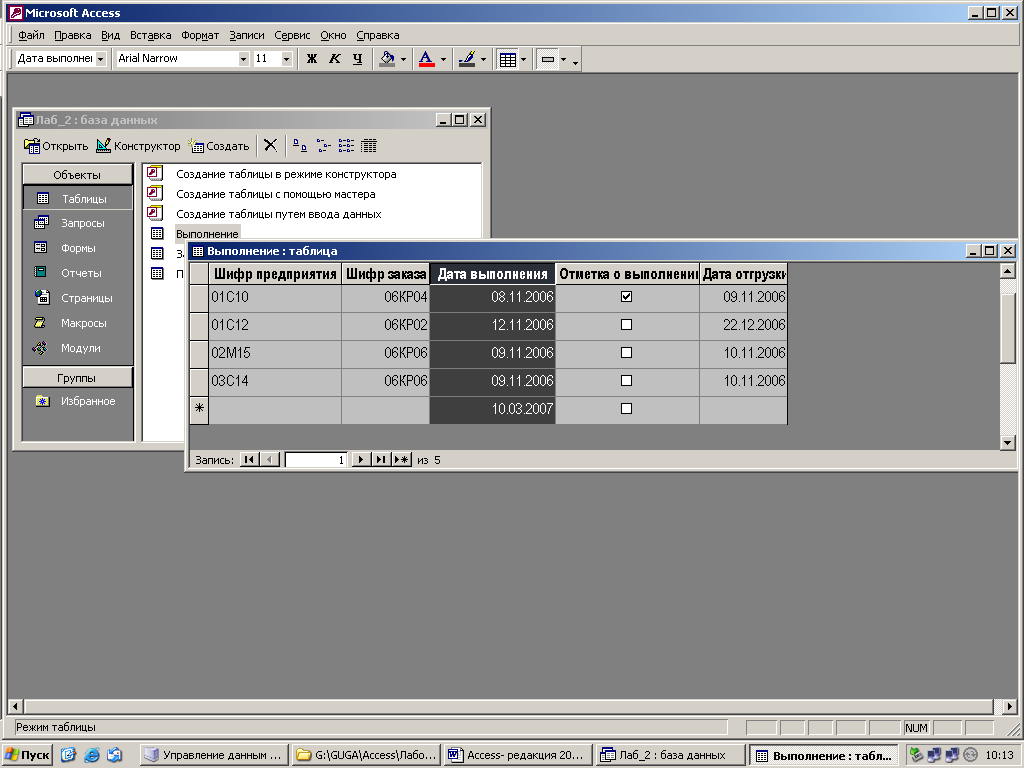Open toolbar options arrow
The height and width of the screenshot is (768, 1024).
click(x=575, y=61)
